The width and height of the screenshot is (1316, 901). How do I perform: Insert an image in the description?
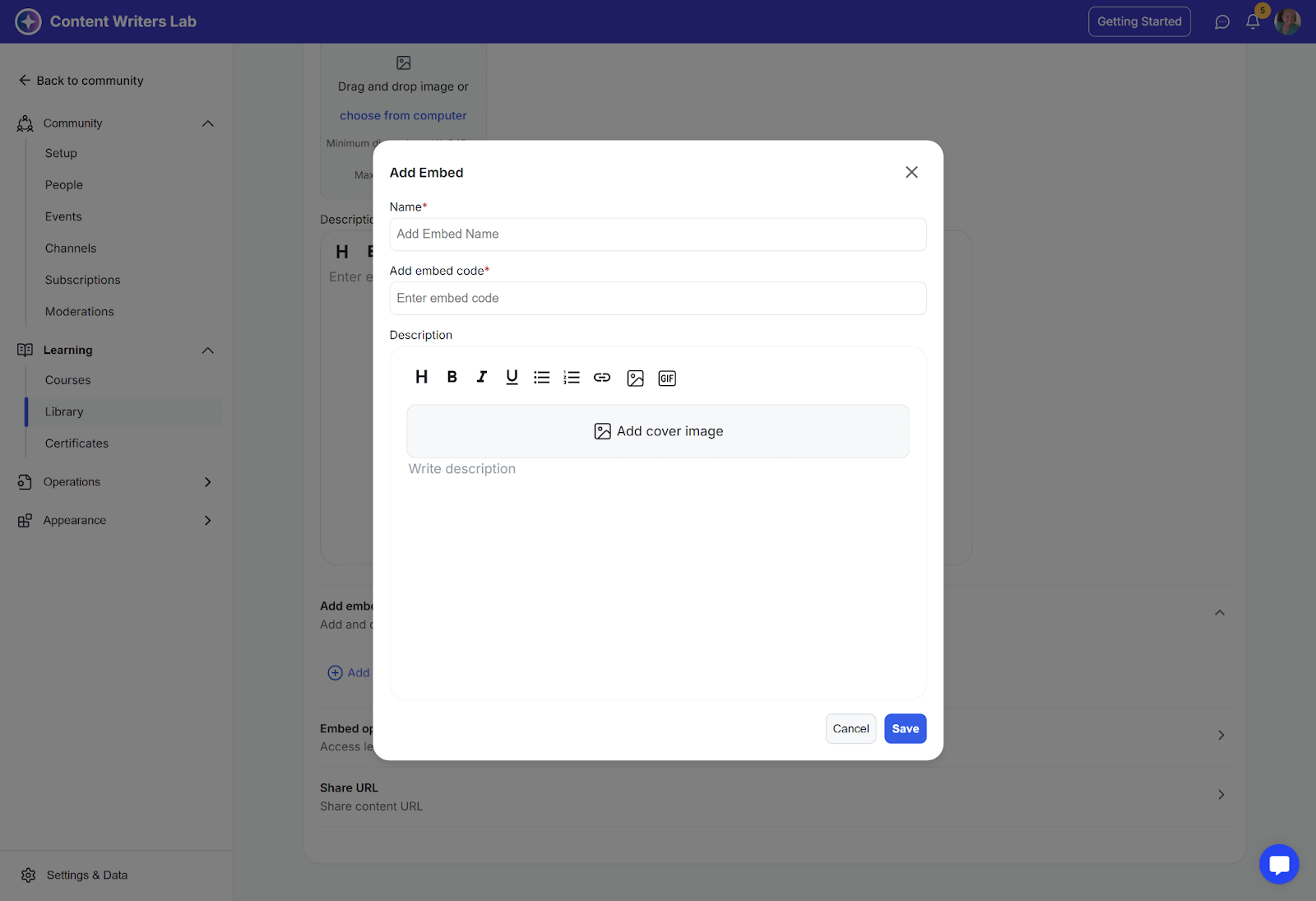(x=635, y=378)
